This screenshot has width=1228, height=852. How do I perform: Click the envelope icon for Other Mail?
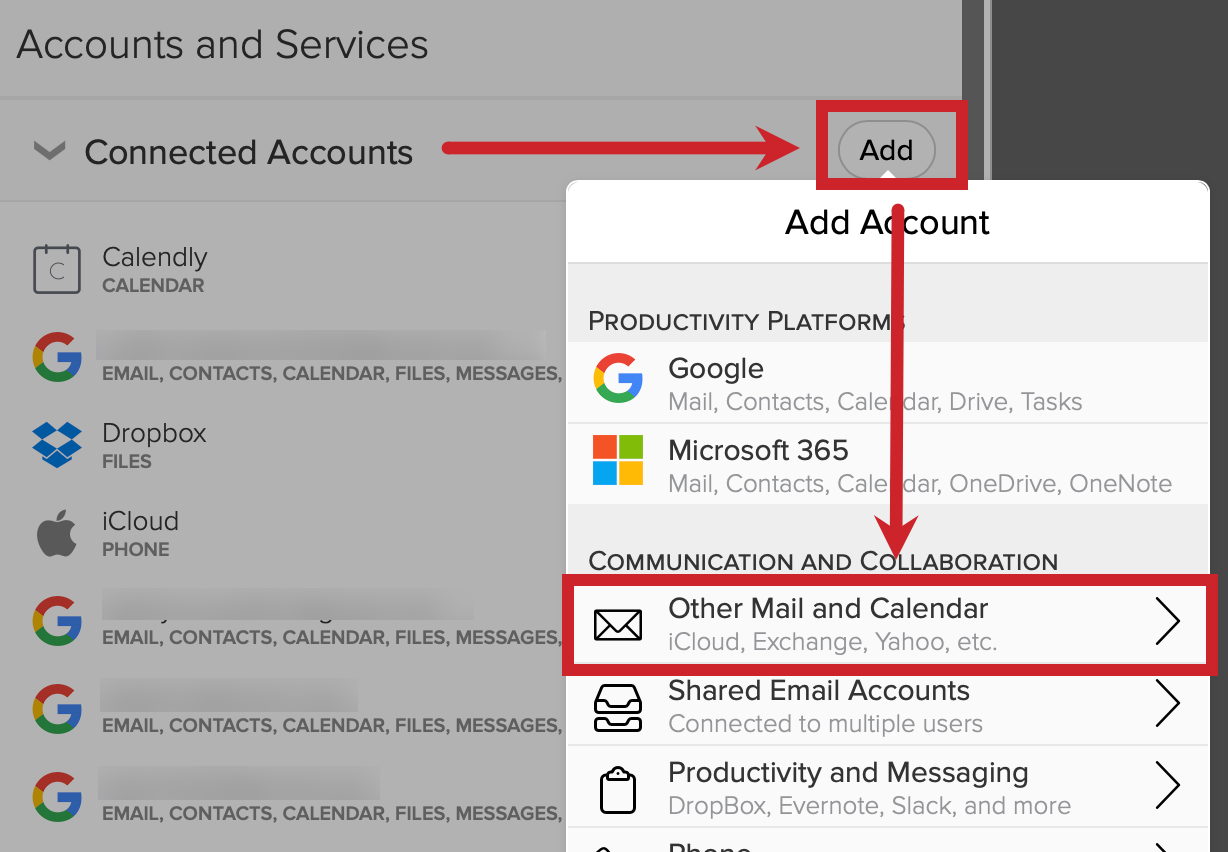click(618, 625)
